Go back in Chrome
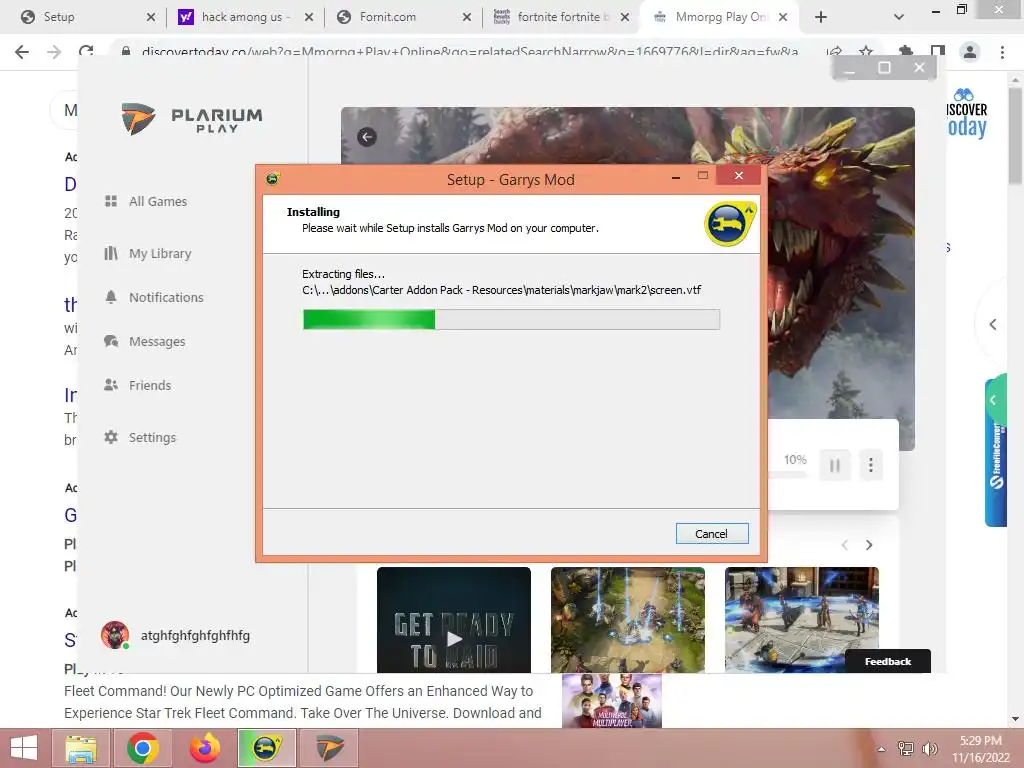This screenshot has width=1024, height=768. click(x=22, y=52)
